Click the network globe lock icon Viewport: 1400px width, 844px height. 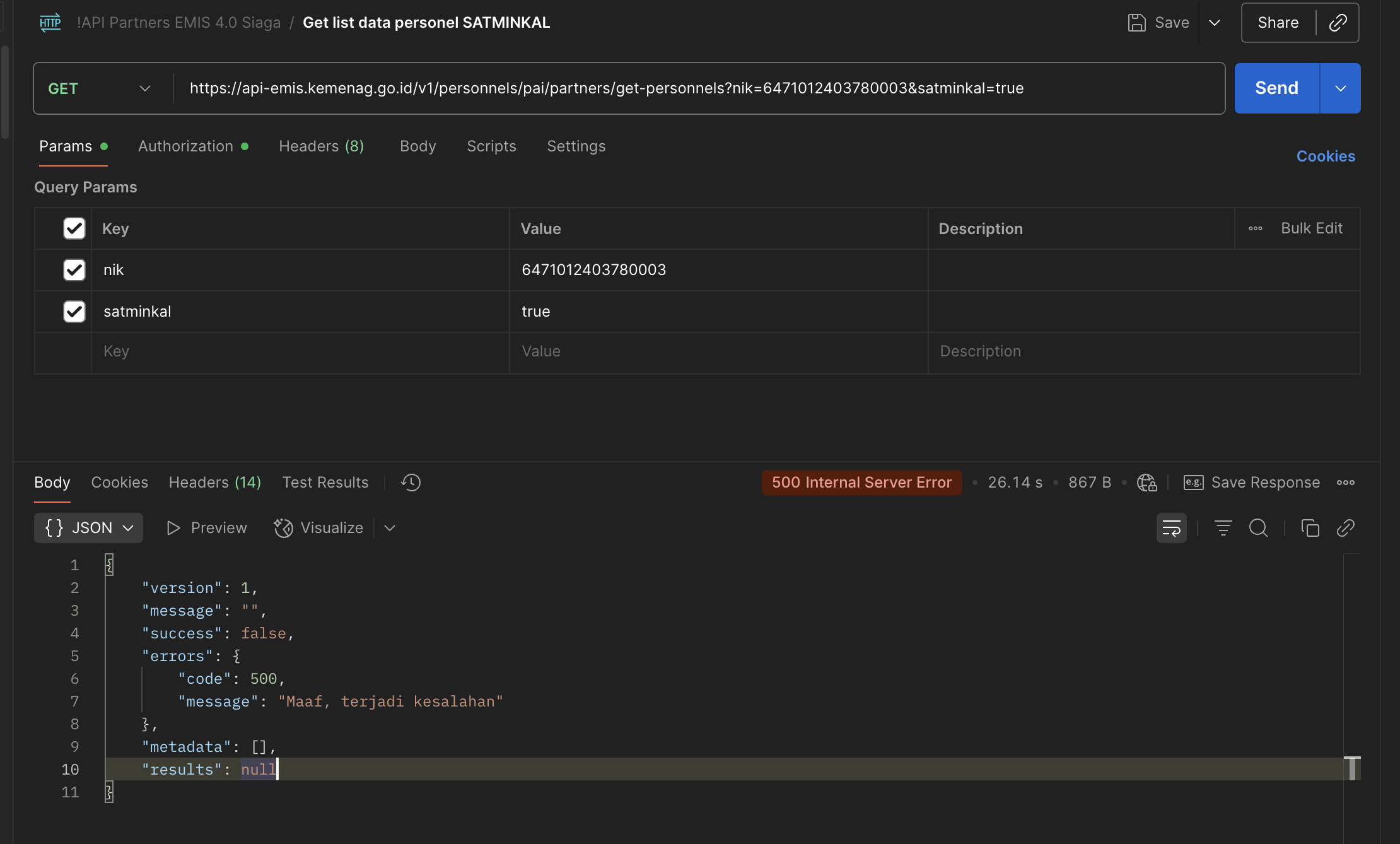pyautogui.click(x=1146, y=483)
